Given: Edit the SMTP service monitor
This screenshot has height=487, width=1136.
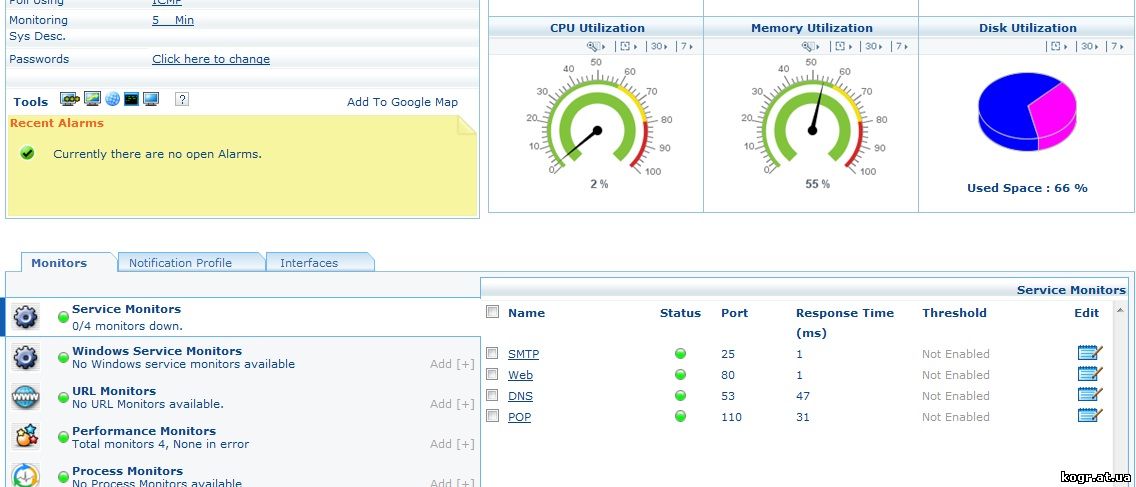Looking at the screenshot, I should coord(1090,353).
